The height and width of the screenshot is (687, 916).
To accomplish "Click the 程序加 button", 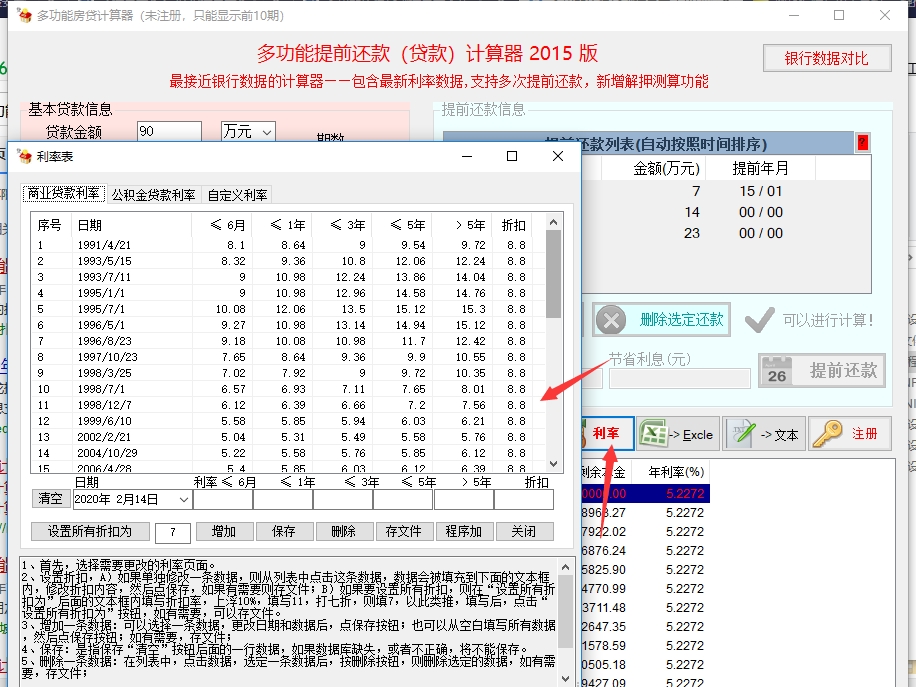I will coord(463,532).
